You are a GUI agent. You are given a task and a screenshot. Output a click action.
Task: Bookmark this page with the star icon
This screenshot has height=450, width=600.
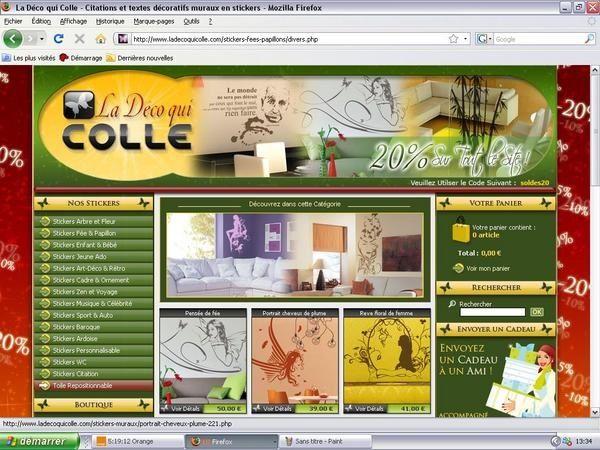[453, 39]
